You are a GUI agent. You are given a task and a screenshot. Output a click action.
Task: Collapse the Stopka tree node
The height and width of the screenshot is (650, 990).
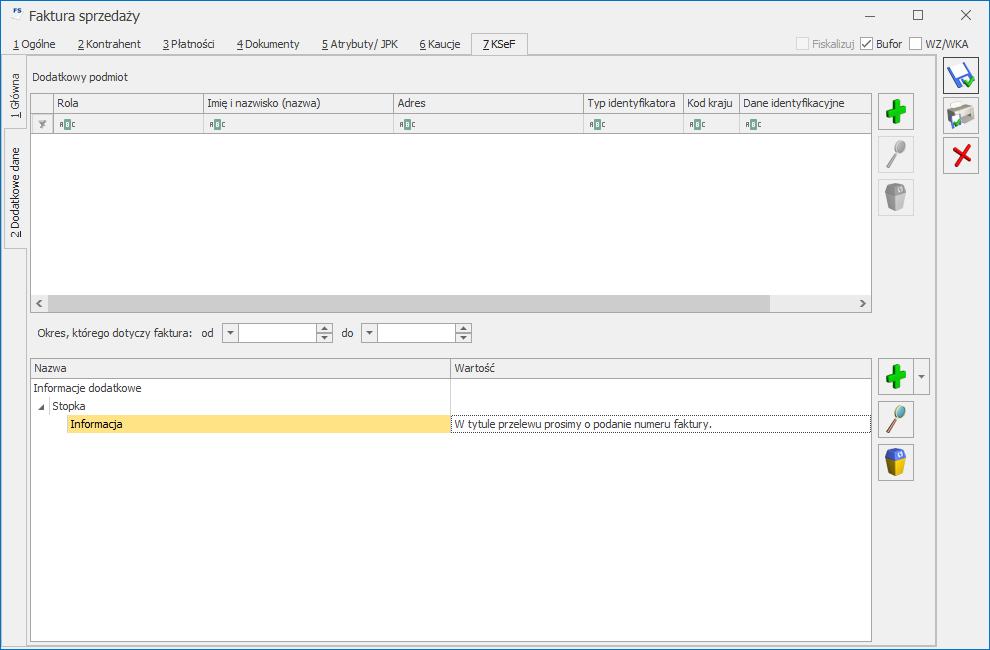41,406
